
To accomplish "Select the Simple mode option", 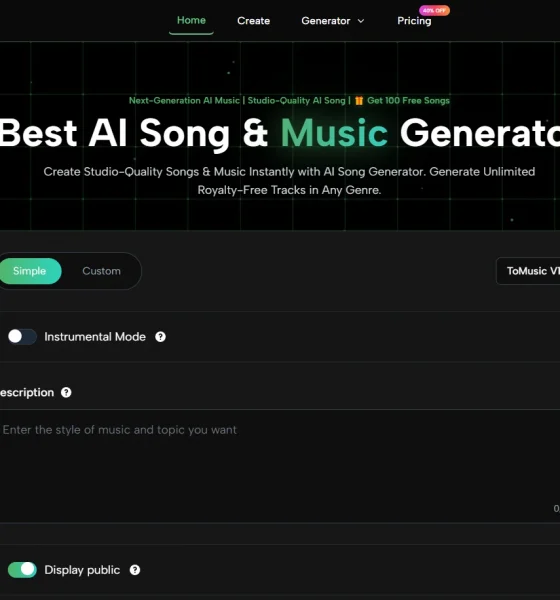I will click(29, 271).
